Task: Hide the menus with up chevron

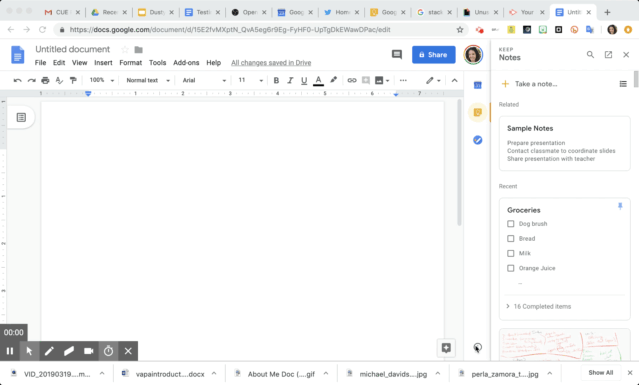Action: tap(454, 81)
